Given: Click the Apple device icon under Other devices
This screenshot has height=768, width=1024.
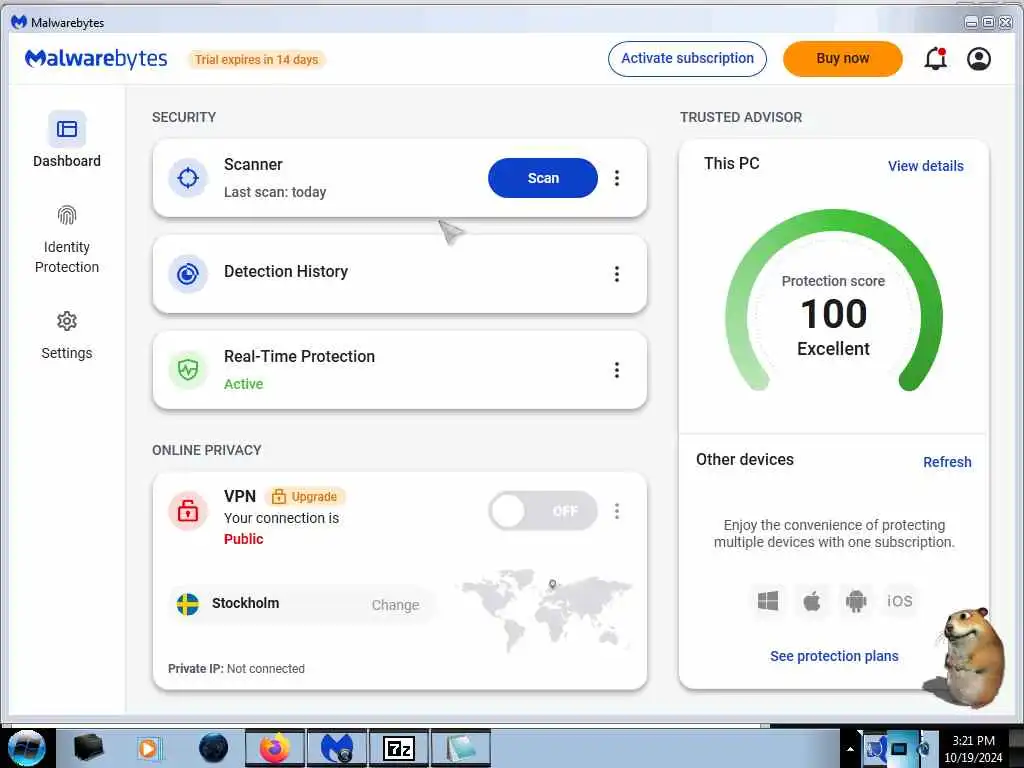Looking at the screenshot, I should (811, 601).
